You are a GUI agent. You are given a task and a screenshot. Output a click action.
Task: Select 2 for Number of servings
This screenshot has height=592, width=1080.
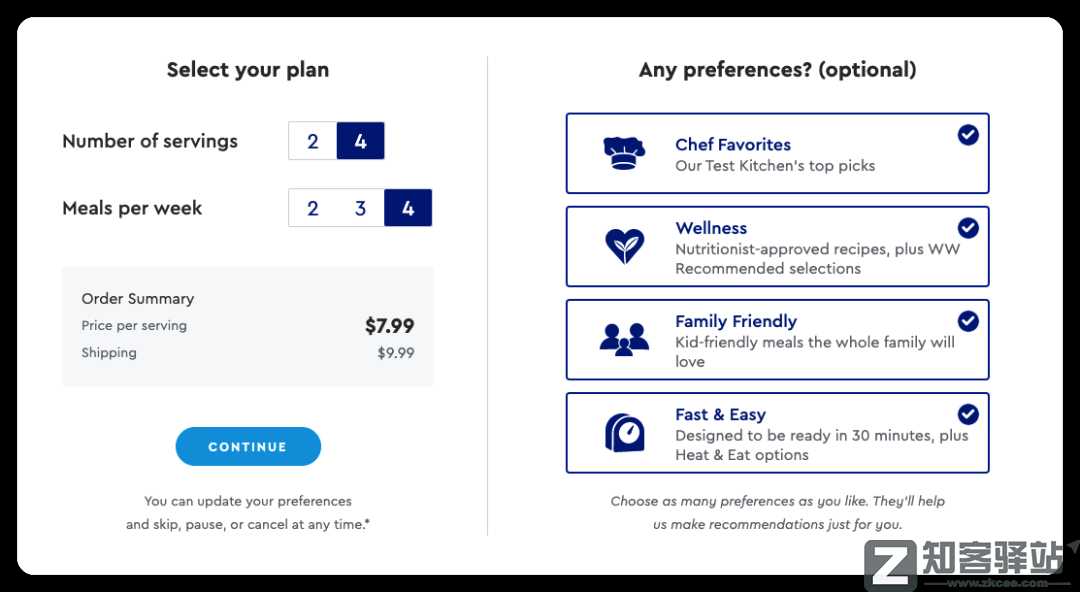313,141
